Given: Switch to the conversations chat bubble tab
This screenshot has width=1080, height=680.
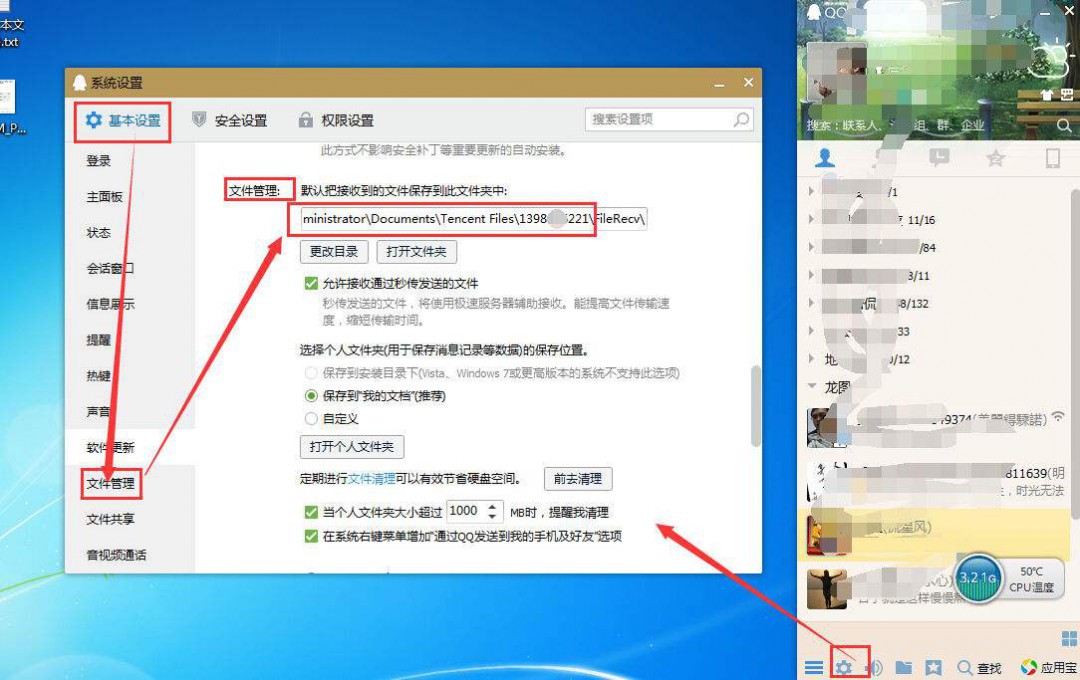Looking at the screenshot, I should (939, 158).
